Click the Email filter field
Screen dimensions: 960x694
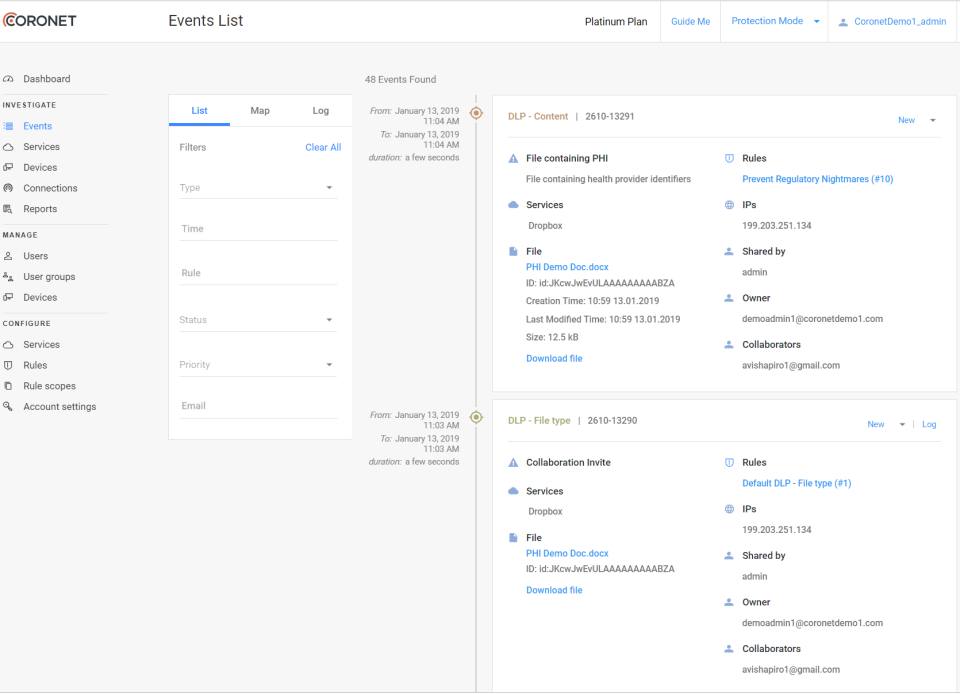tap(258, 406)
